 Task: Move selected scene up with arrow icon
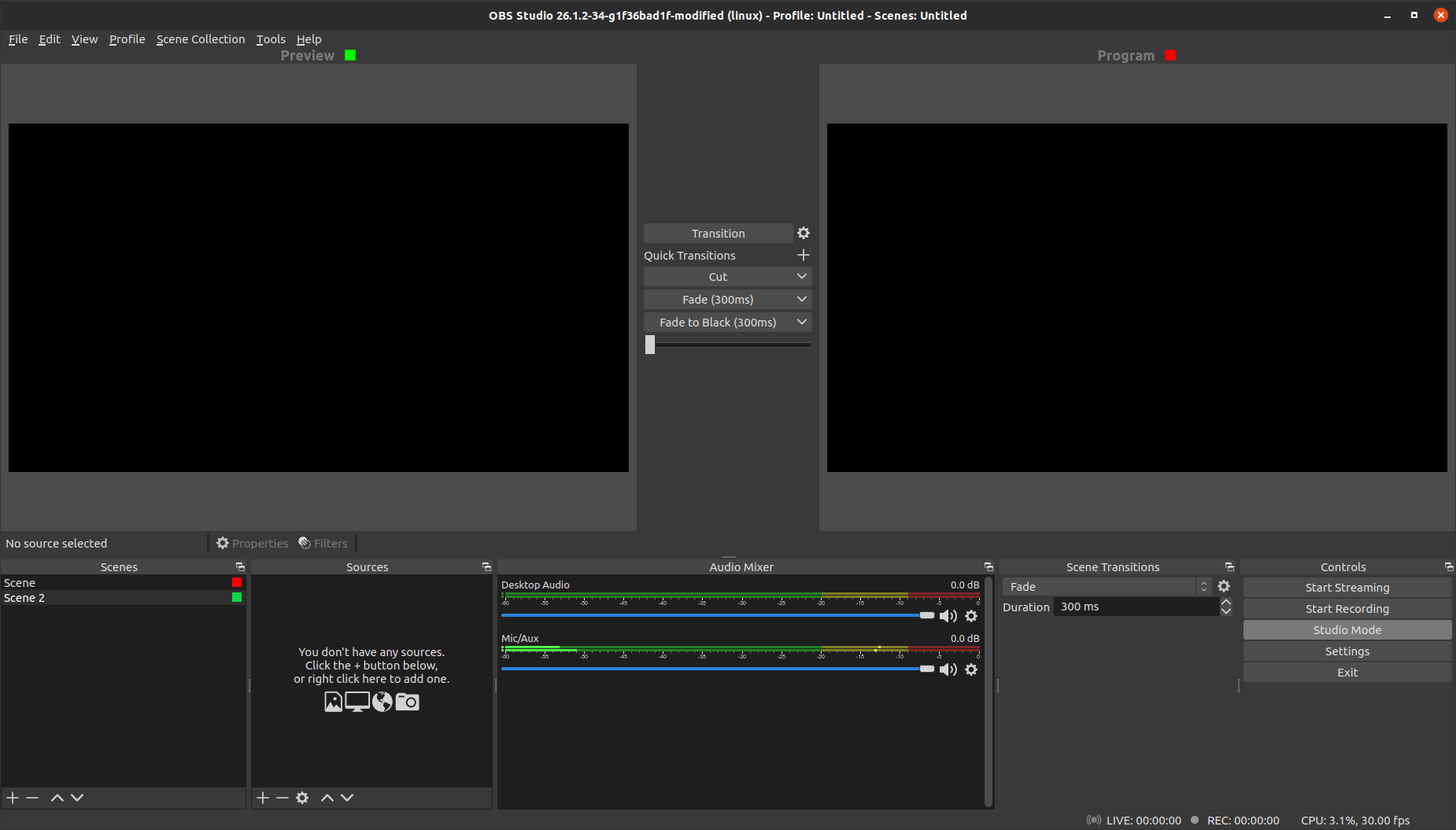(57, 797)
